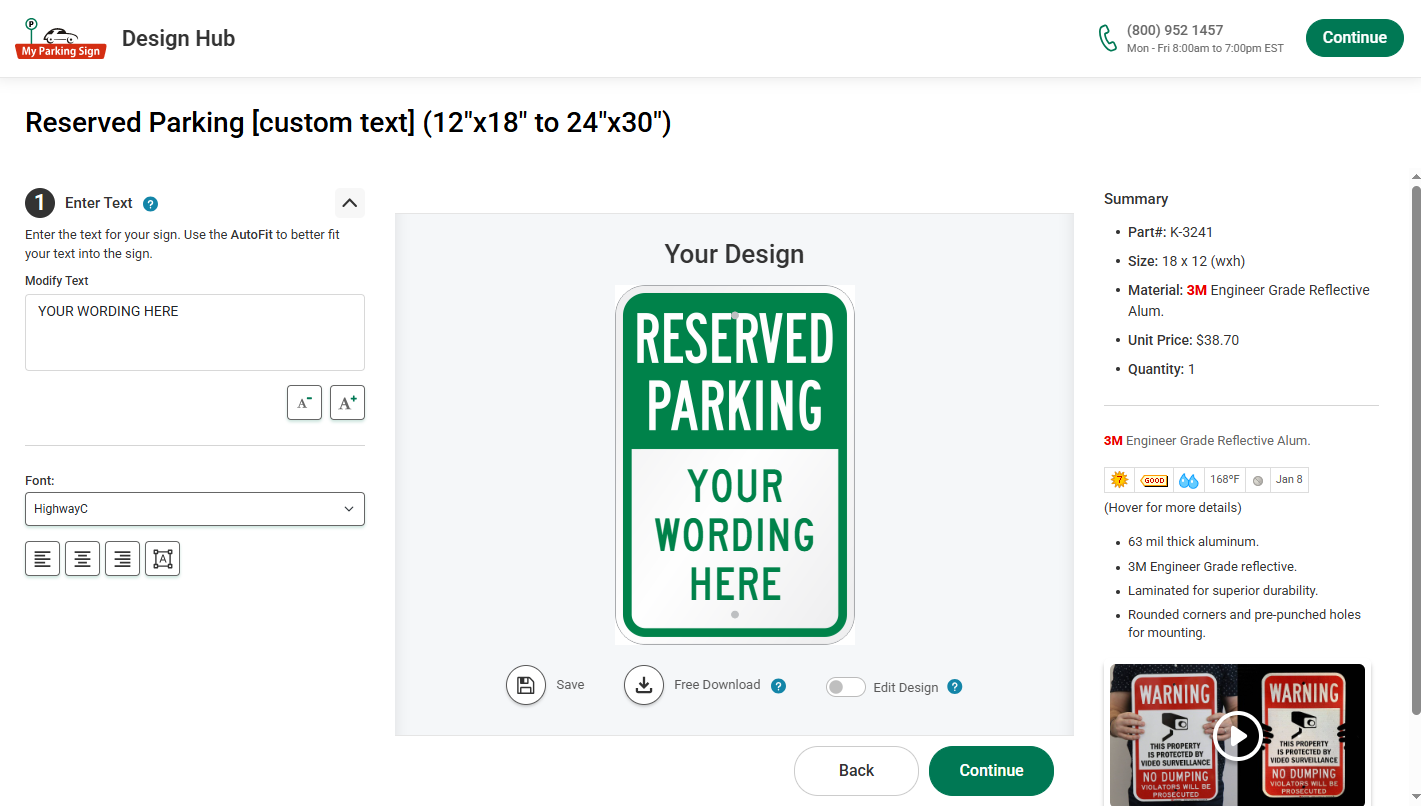
Task: Select the AutoFit text tool
Action: click(162, 558)
